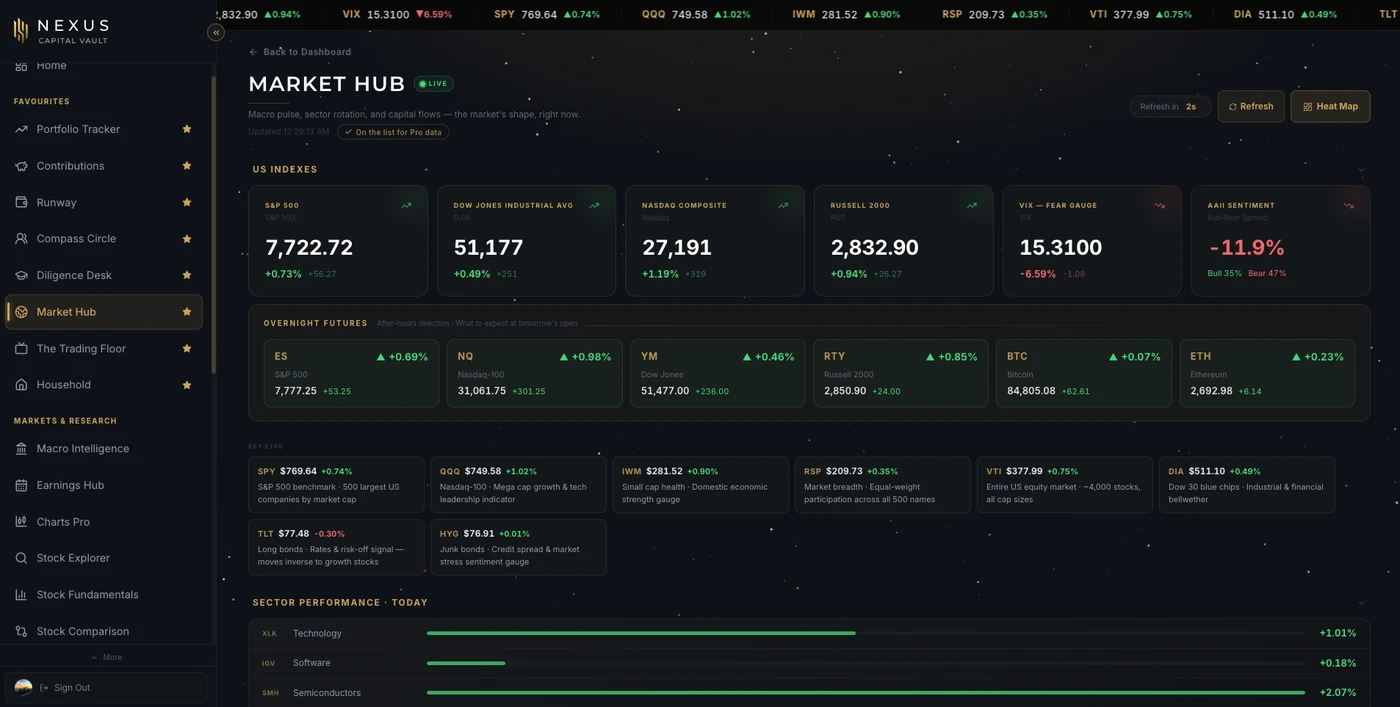Click the Charts Pro icon
Image resolution: width=1400 pixels, height=707 pixels.
(21, 522)
